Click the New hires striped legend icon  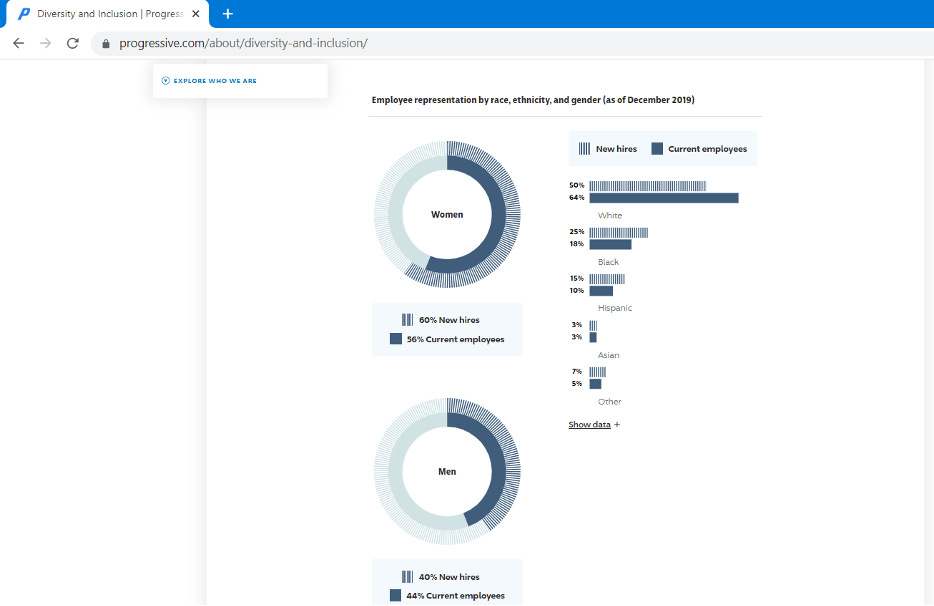[x=584, y=148]
